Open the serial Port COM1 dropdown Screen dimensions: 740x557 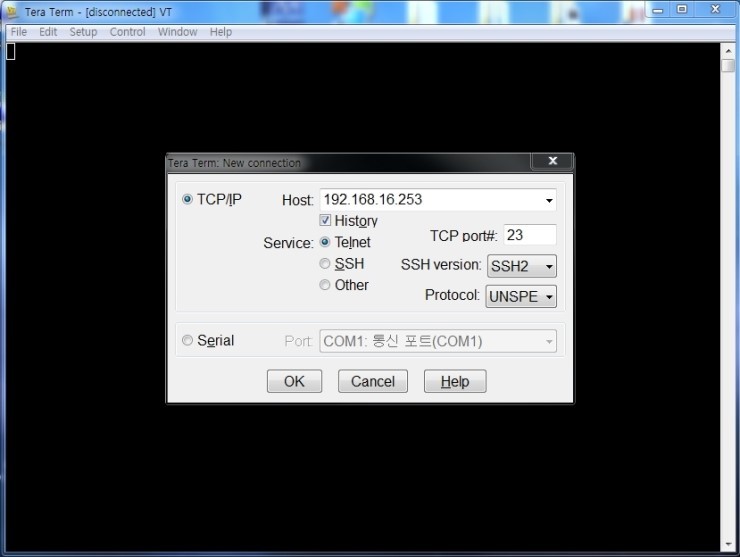(x=438, y=341)
